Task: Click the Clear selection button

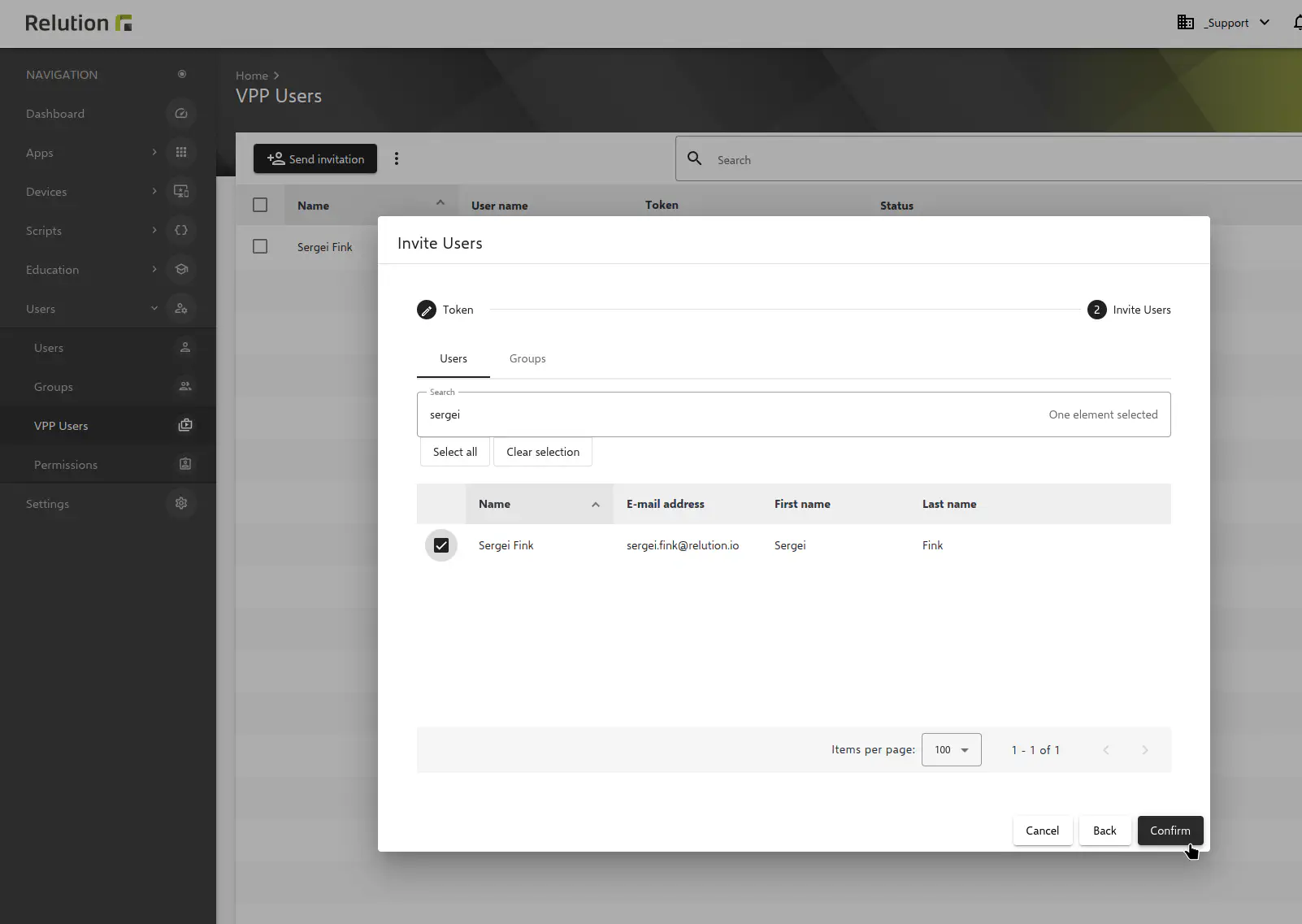Action: [543, 453]
